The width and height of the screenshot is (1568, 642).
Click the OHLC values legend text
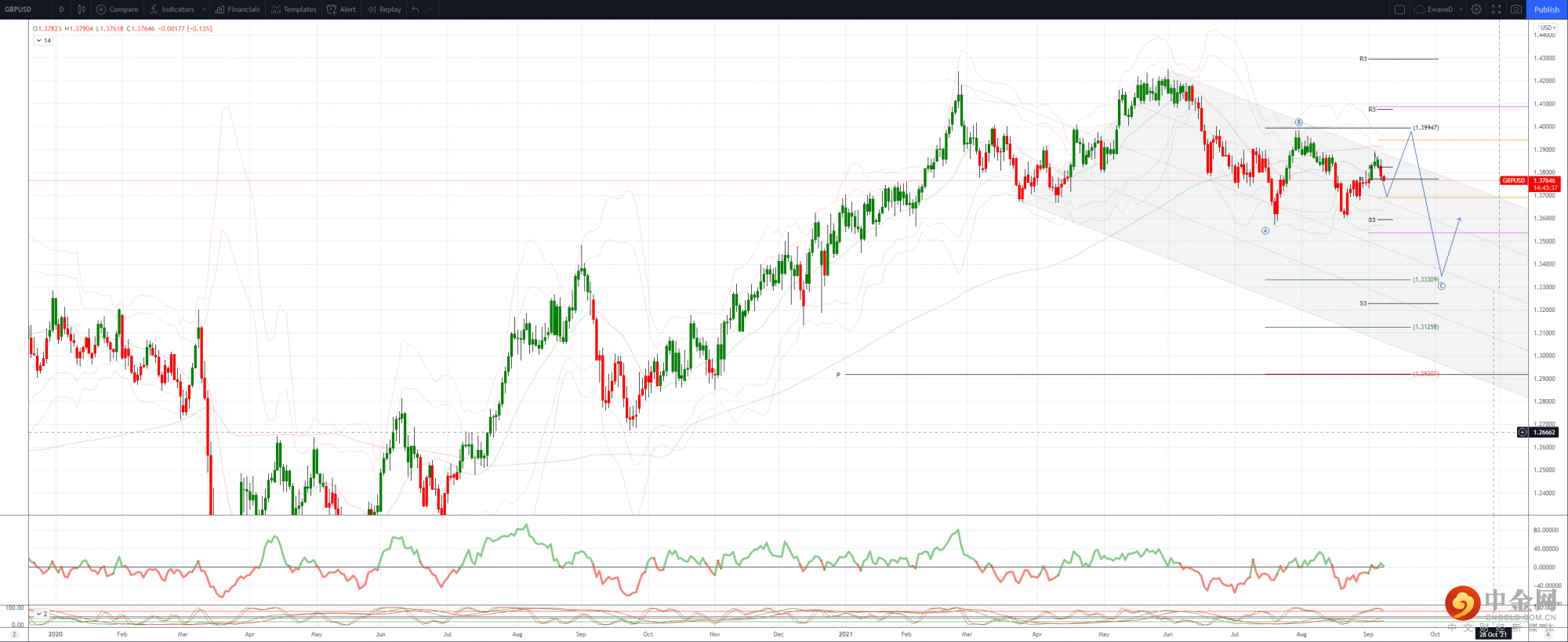[x=122, y=28]
